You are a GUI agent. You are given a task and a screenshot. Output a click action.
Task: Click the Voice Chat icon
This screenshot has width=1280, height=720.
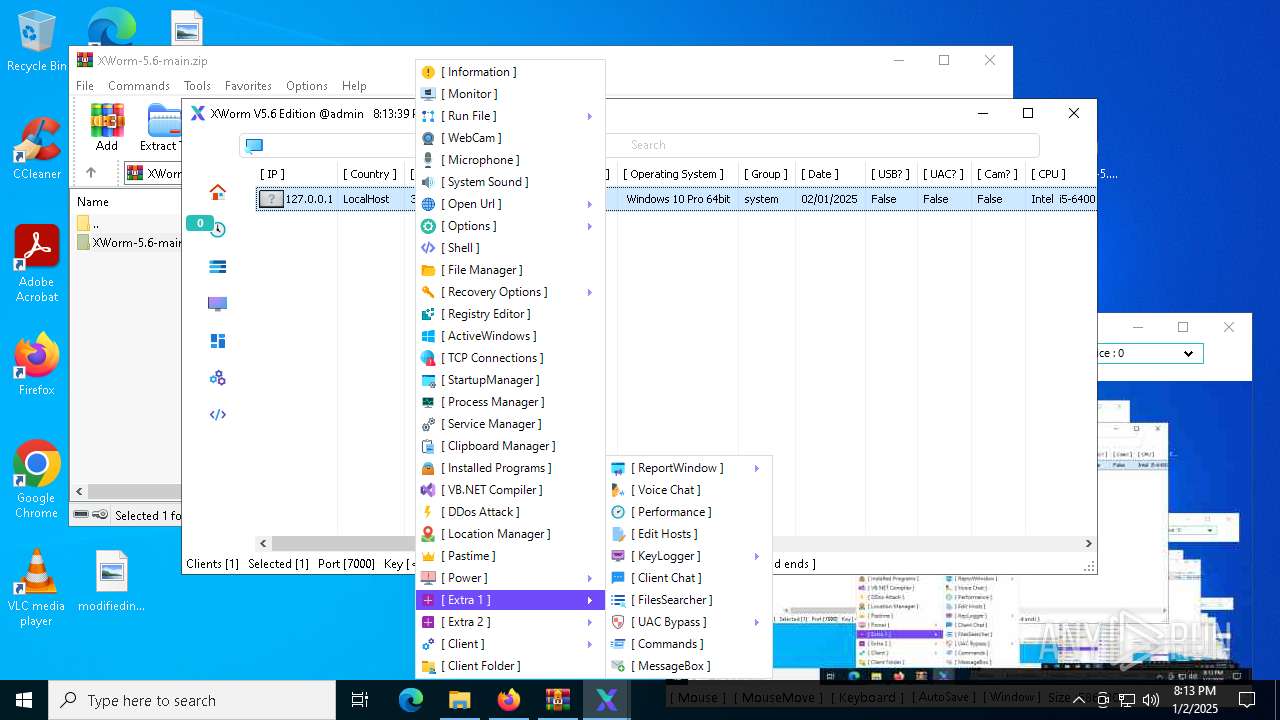618,490
